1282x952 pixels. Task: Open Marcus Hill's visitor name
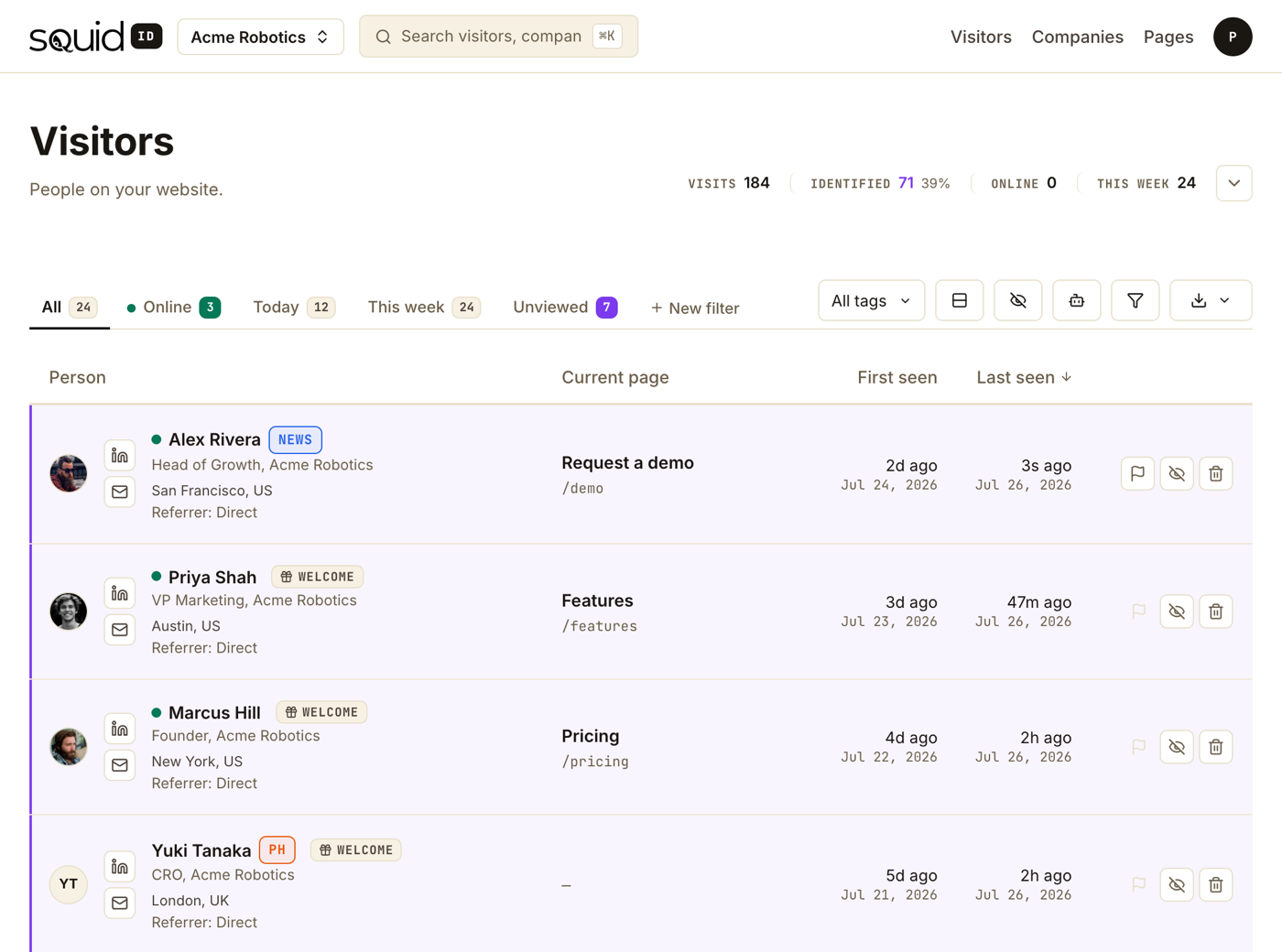tap(214, 712)
